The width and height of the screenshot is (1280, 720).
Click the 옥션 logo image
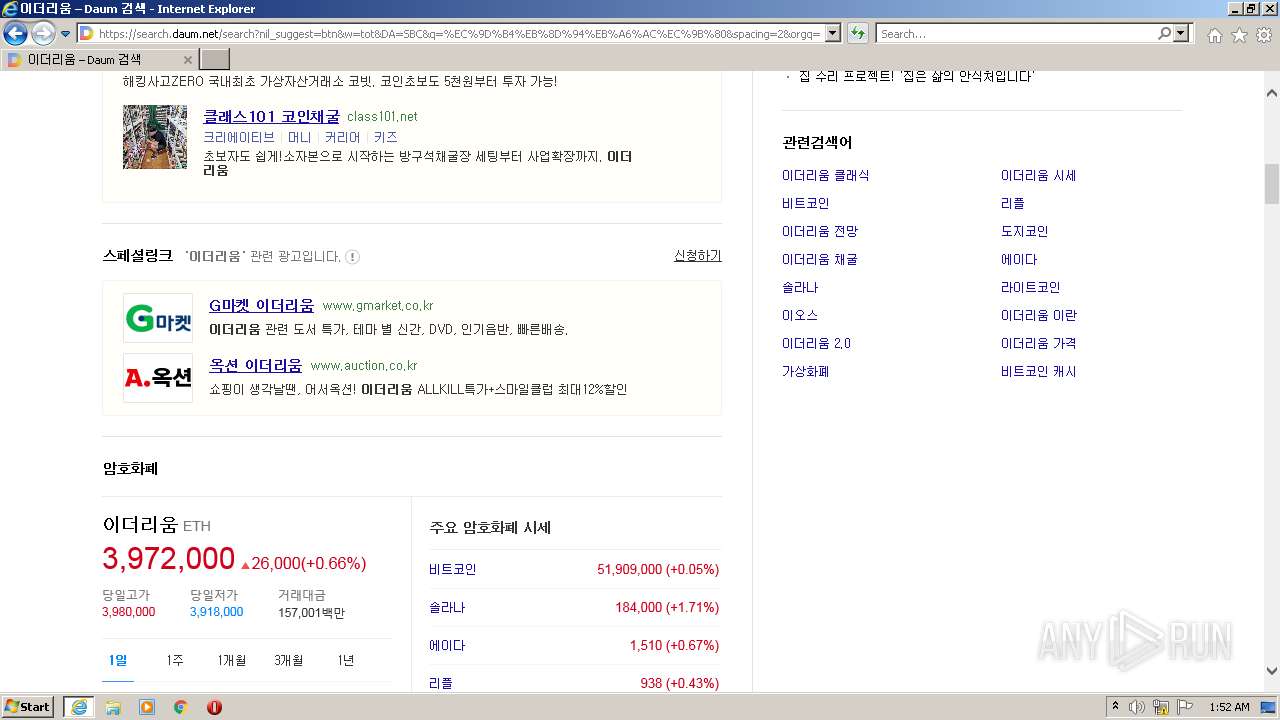pos(158,378)
